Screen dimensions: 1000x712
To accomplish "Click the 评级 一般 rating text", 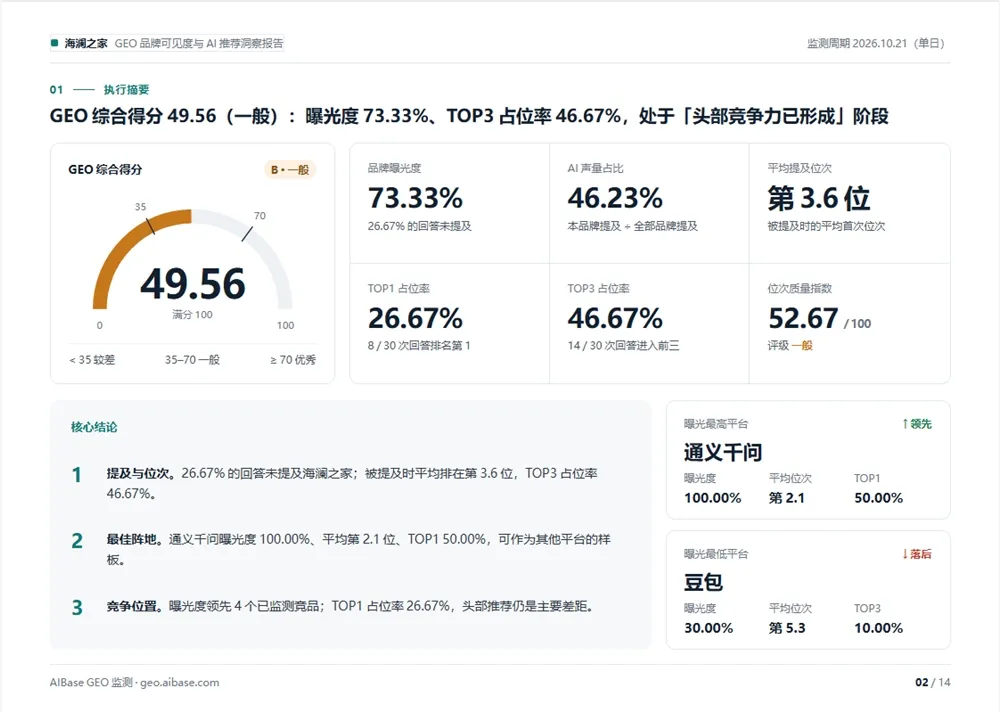I will [790, 345].
